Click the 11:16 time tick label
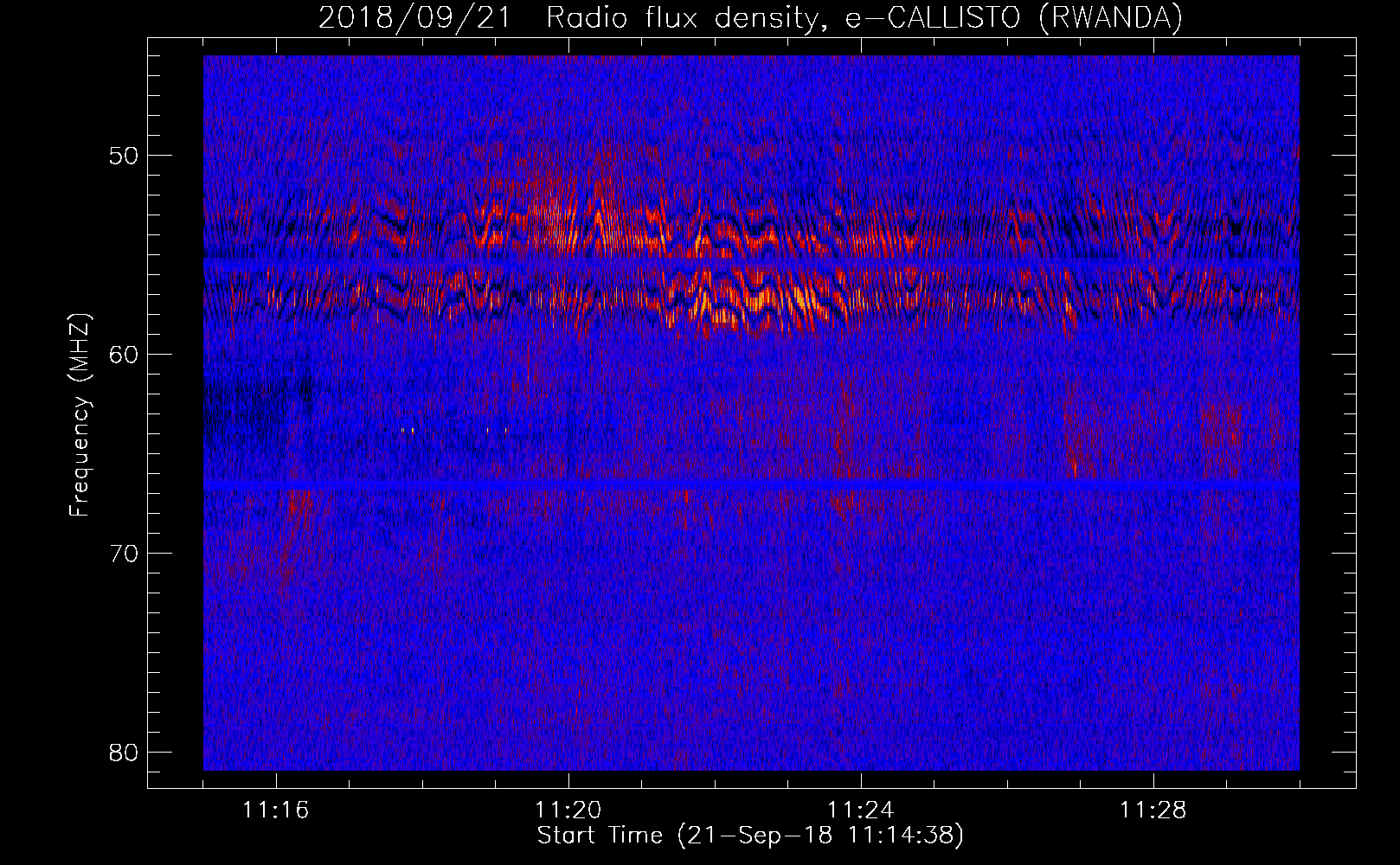Viewport: 1400px width, 865px height. coord(276,811)
